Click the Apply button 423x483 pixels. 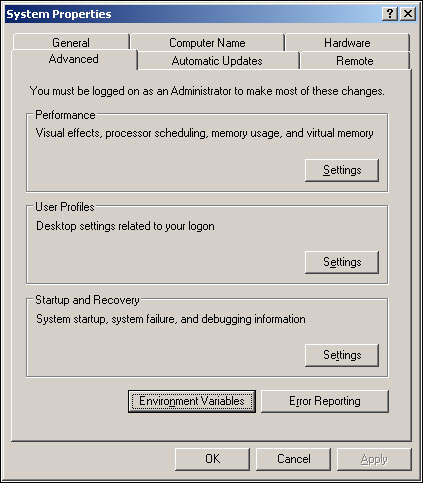tap(374, 459)
